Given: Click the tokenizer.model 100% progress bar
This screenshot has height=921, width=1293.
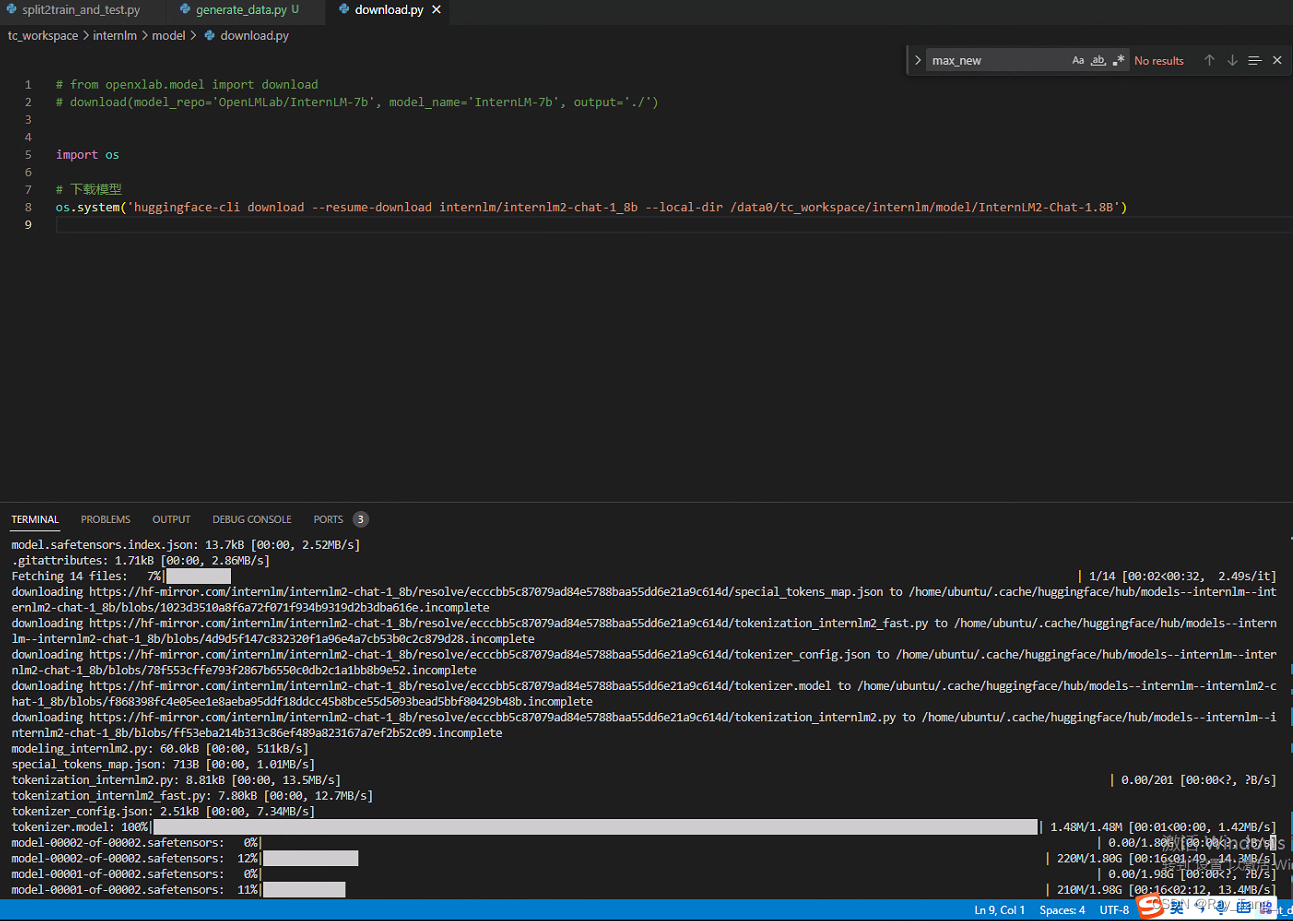Looking at the screenshot, I should pyautogui.click(x=595, y=827).
